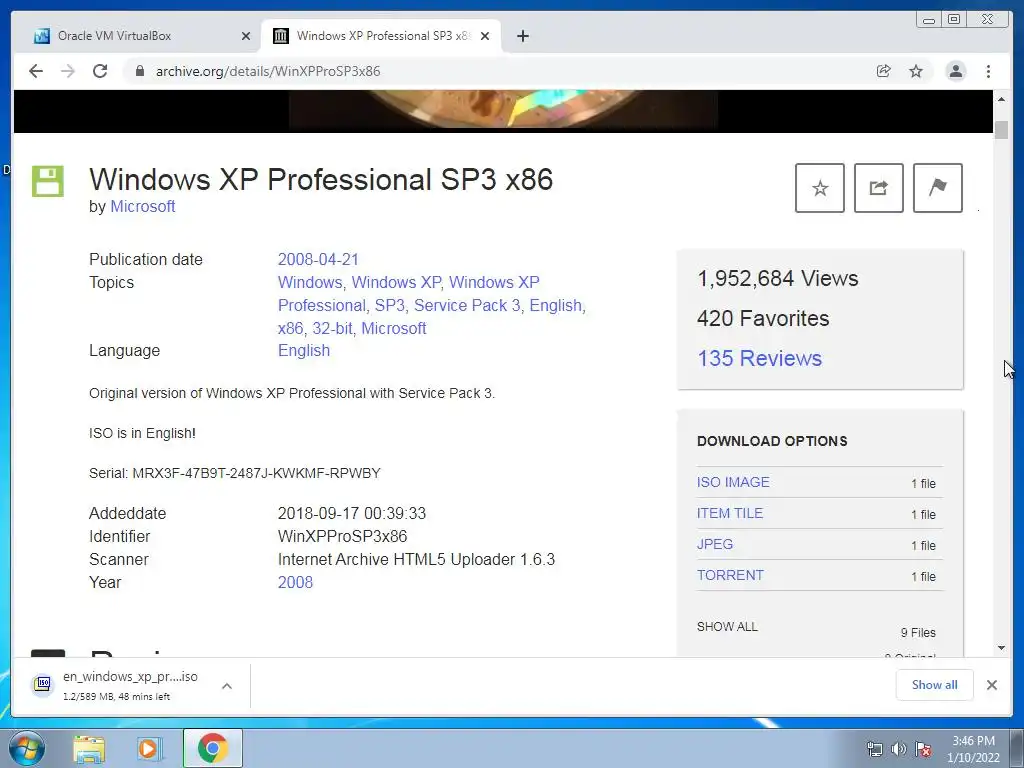The image size is (1024, 768).
Task: Click the green floppy disk software icon
Action: 48,181
